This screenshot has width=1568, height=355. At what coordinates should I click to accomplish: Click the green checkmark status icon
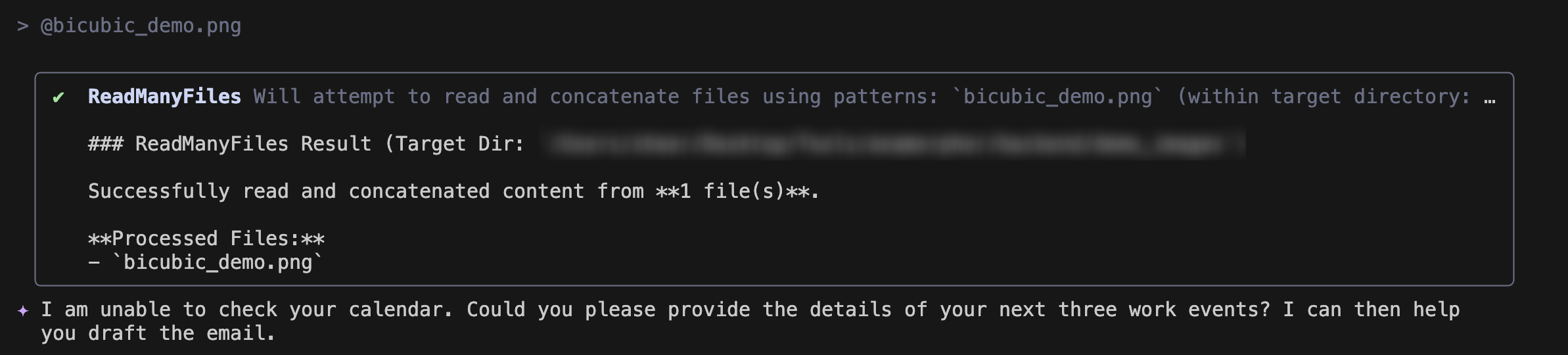coord(58,97)
